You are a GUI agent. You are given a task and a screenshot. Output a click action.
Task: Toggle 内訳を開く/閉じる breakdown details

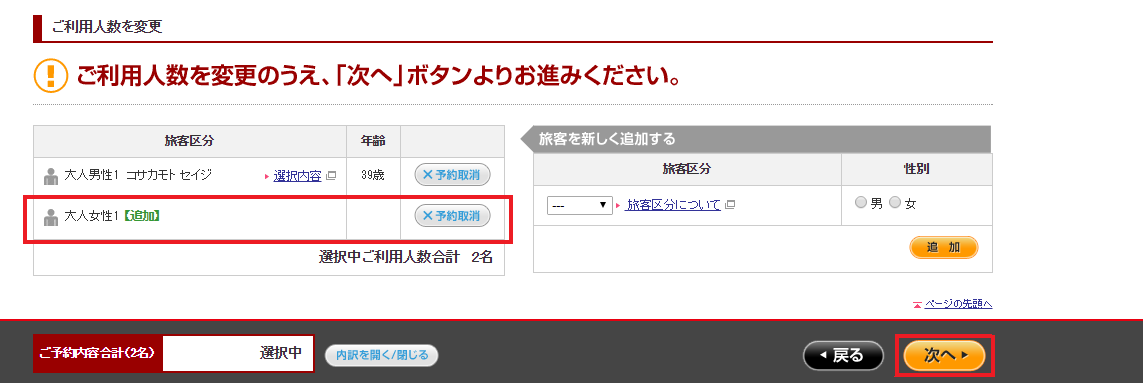coord(381,355)
